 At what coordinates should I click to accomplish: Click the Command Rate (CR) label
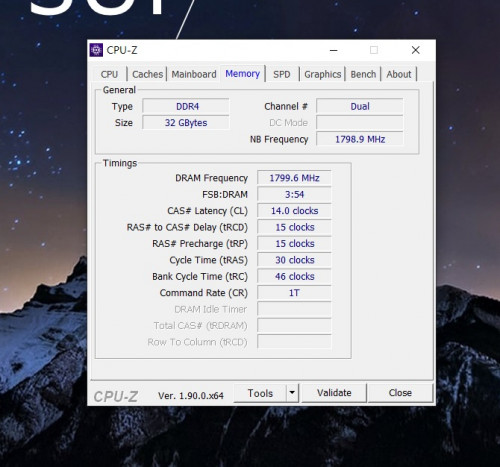(204, 293)
